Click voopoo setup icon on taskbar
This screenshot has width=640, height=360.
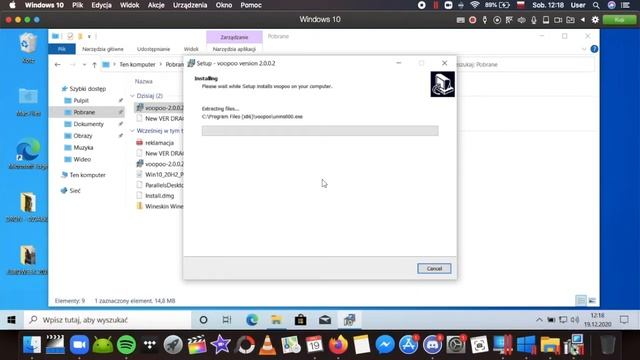pos(349,320)
